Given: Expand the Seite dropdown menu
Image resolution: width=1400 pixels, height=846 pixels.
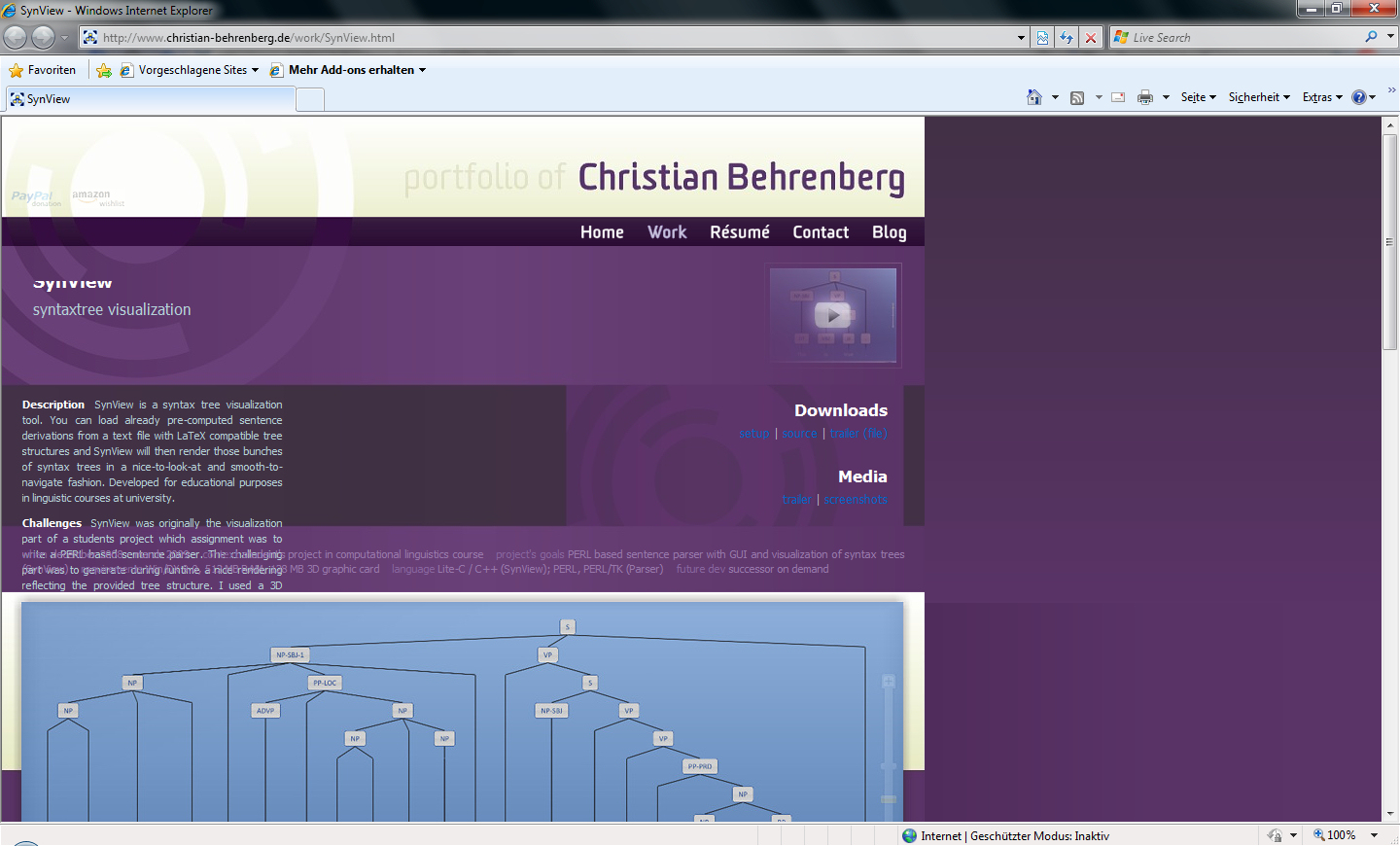Looking at the screenshot, I should click(1198, 97).
